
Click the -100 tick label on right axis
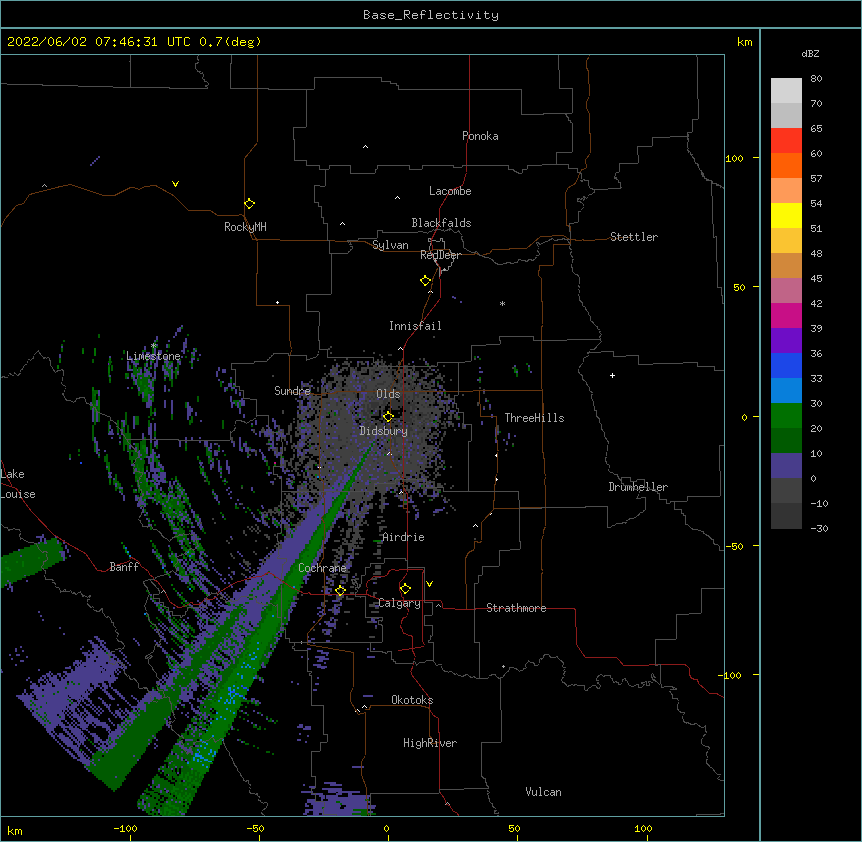pyautogui.click(x=731, y=675)
